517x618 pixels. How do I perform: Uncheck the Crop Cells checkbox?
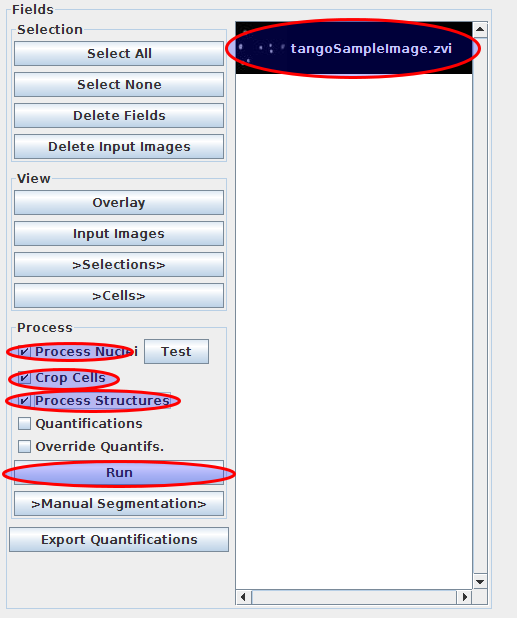[24, 378]
